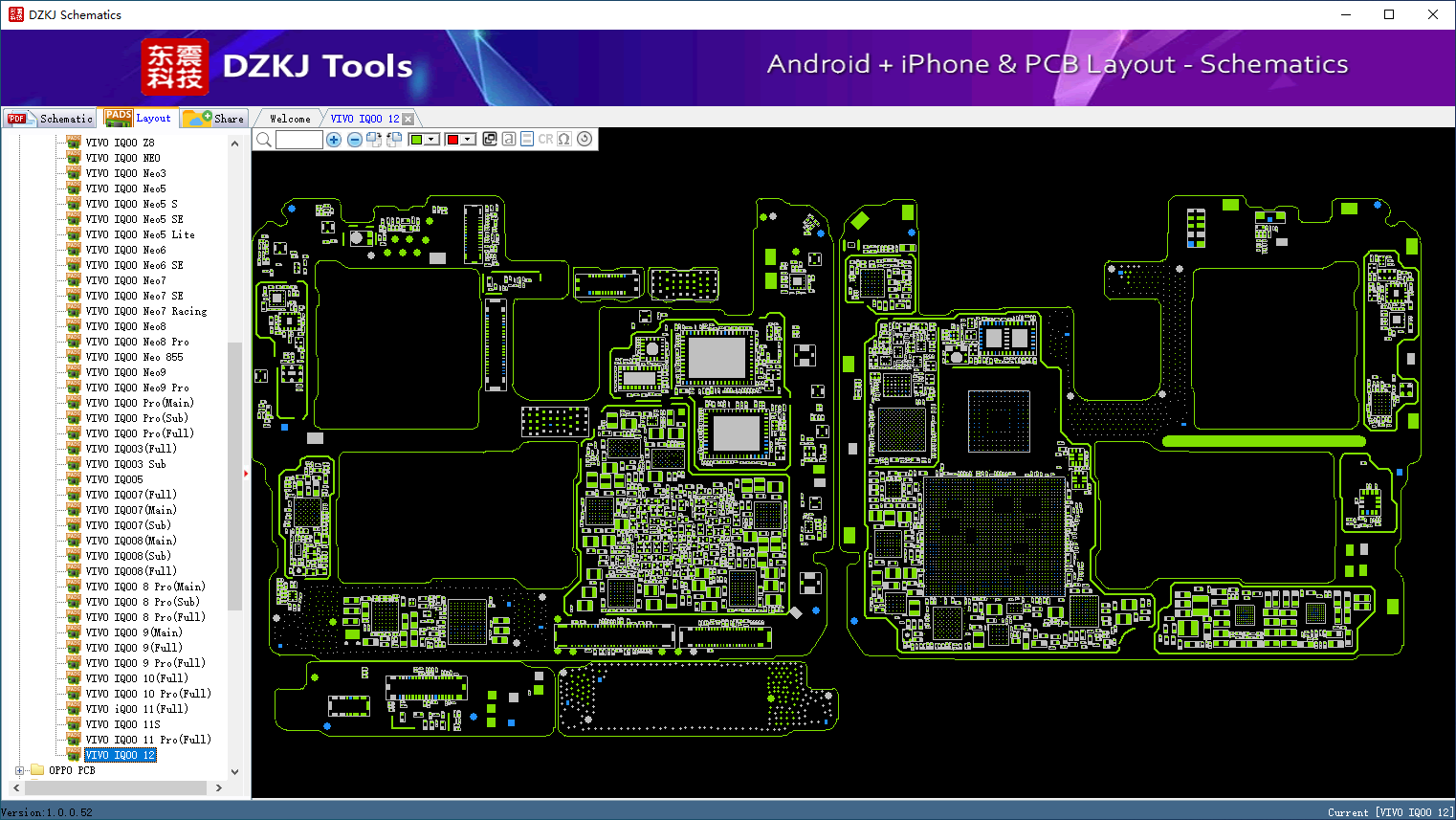The width and height of the screenshot is (1456, 820).
Task: Expand the OPPO PCB folder node
Action: pos(19,770)
